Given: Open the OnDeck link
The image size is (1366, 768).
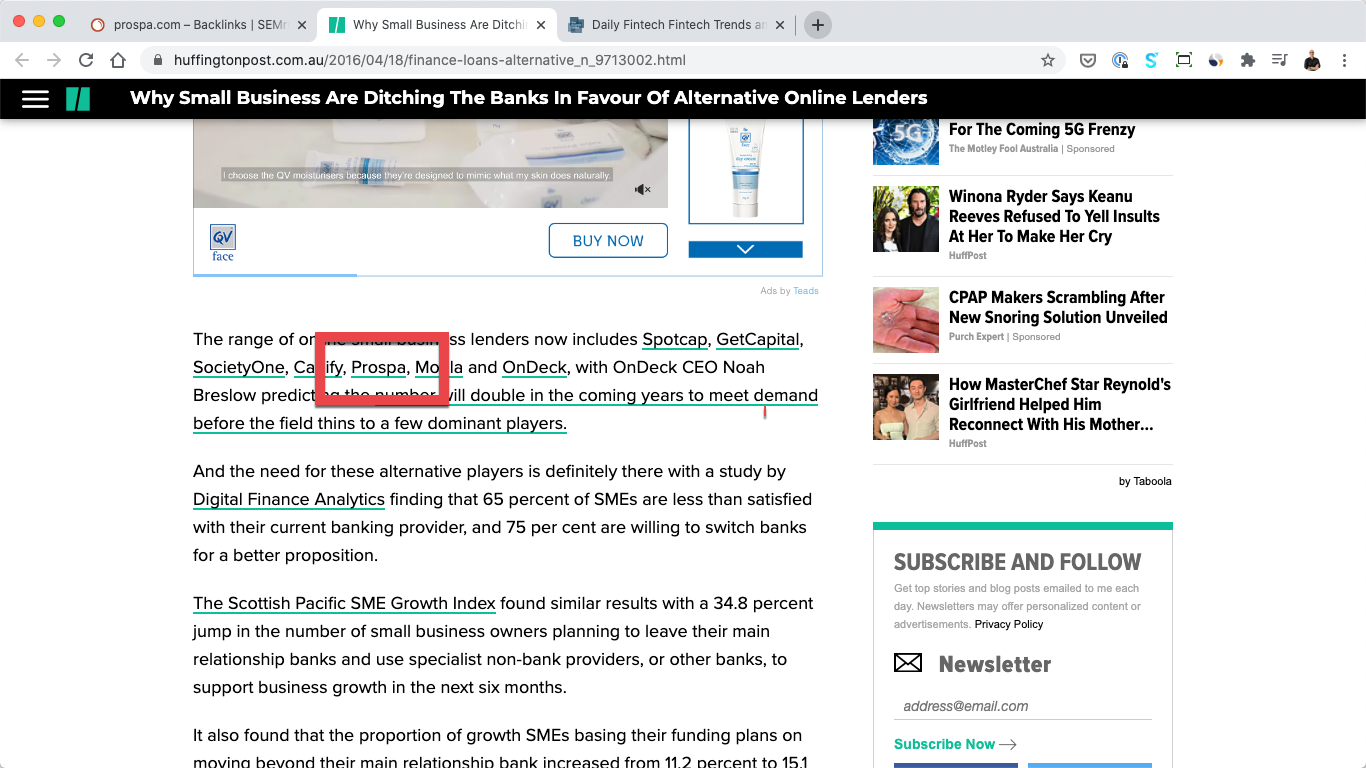Looking at the screenshot, I should 535,367.
